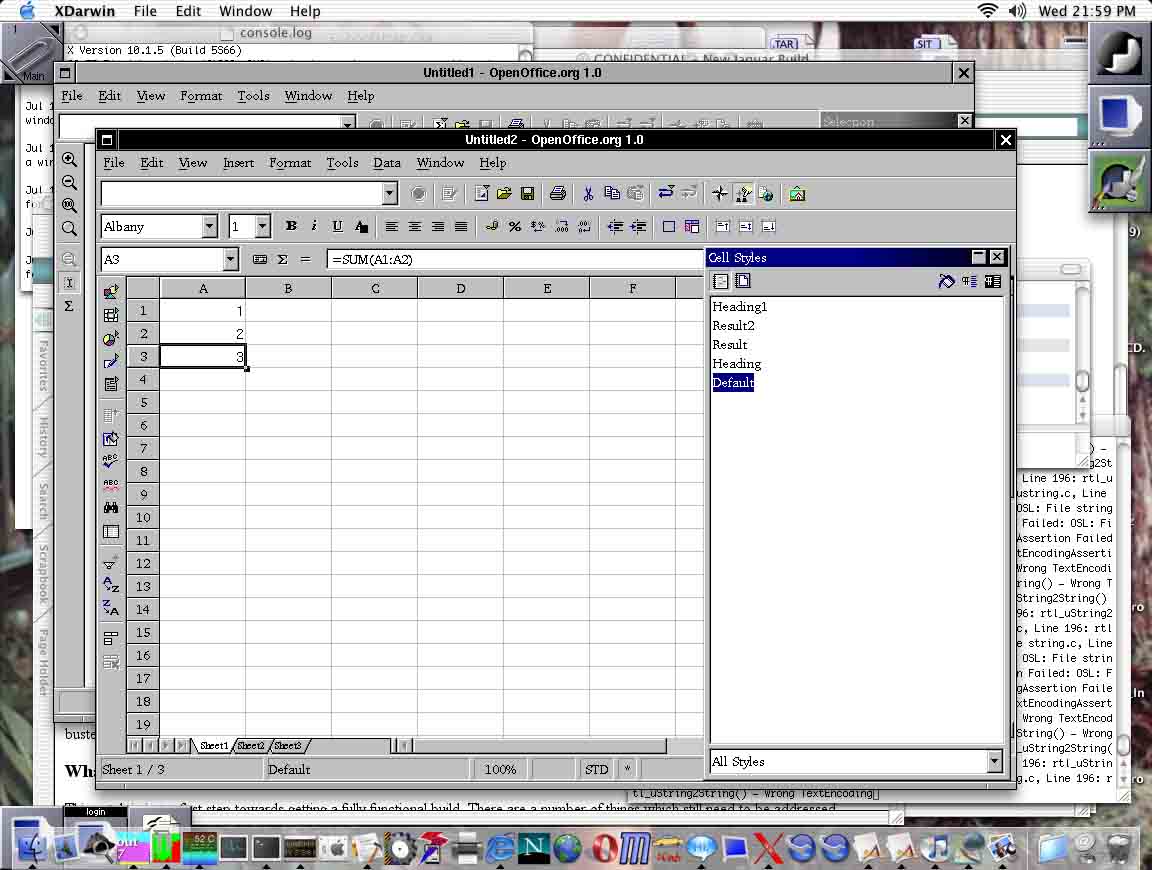Click the Wi-Fi status icon in menu bar
The height and width of the screenshot is (870, 1152).
pos(987,10)
